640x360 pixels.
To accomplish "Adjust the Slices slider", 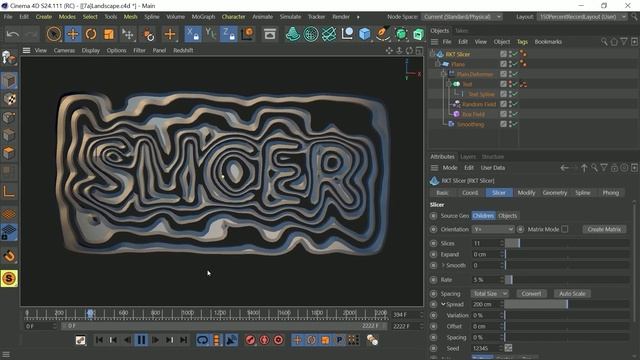I will click(567, 243).
